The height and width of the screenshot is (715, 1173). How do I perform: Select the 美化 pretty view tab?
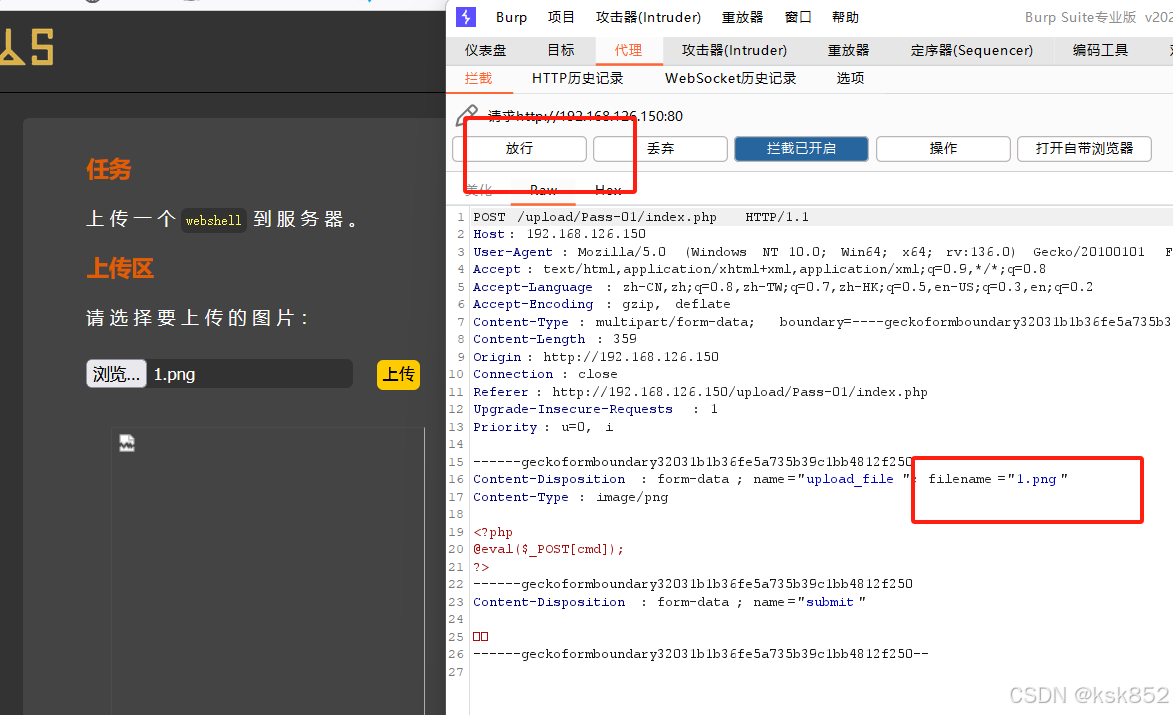479,190
